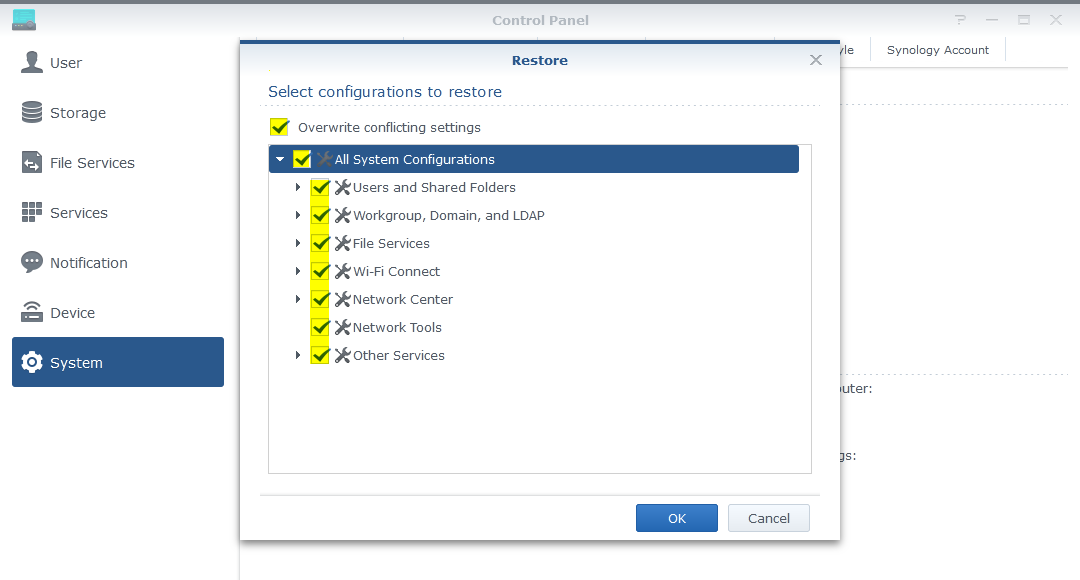
Task: Click the taskbar icon in top-left corner
Action: click(x=23, y=17)
